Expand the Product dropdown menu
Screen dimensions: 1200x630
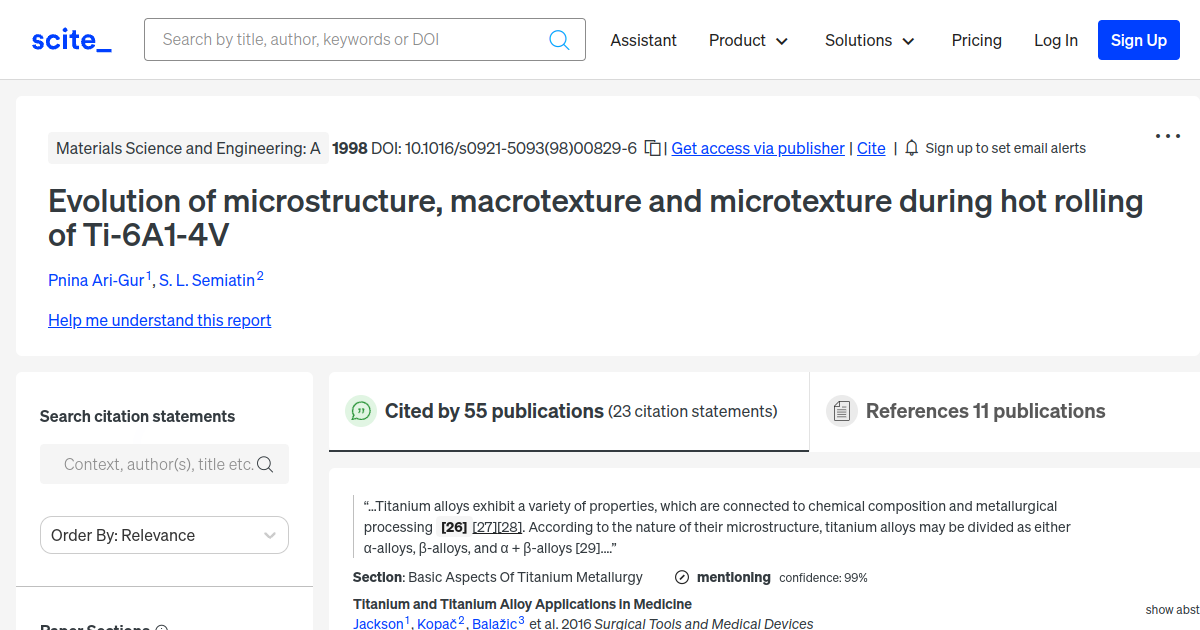(x=748, y=40)
